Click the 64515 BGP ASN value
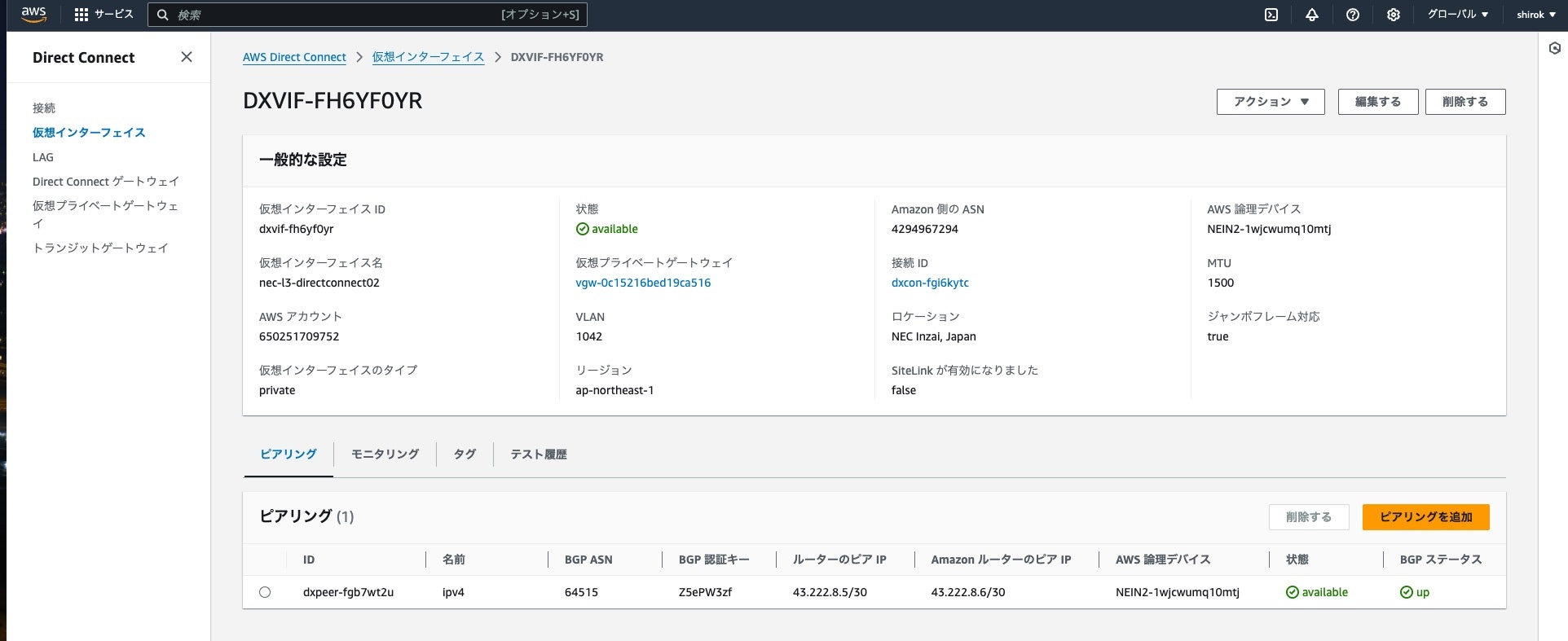 tap(581, 592)
